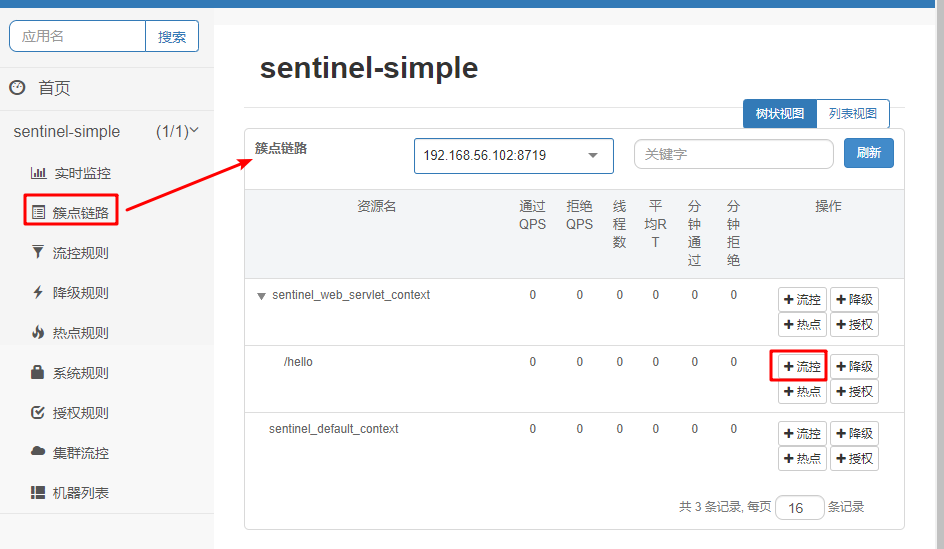944x549 pixels.
Task: Click the lightning bolt icon for 降级规则
Action: [38, 293]
